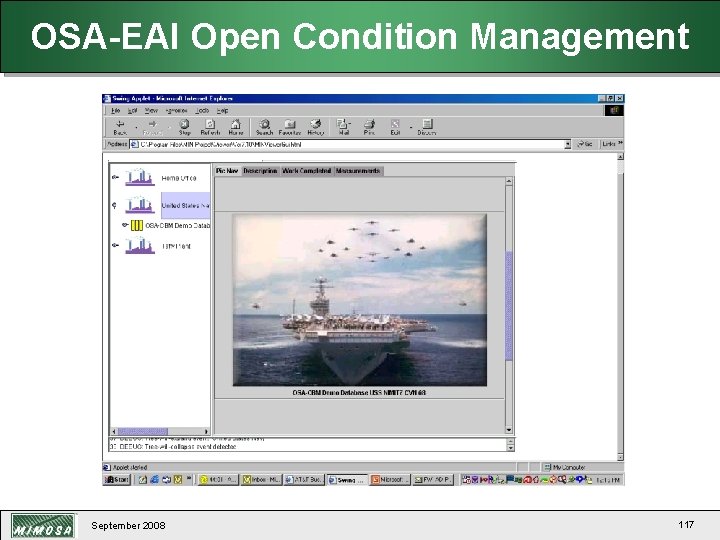The height and width of the screenshot is (540, 720).
Task: Select the OSA-CBM Demo Database tree item
Action: [x=177, y=225]
